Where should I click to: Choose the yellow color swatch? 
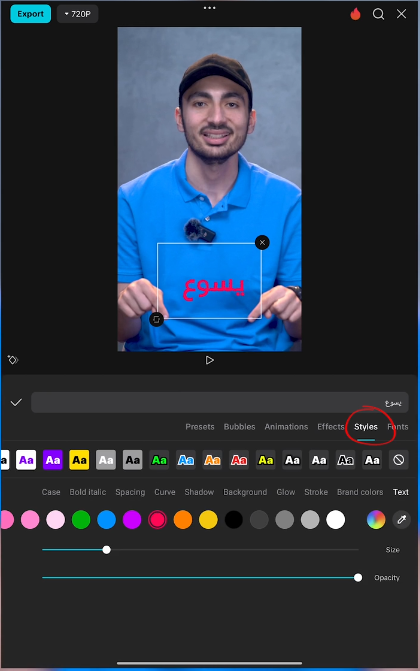coord(208,520)
